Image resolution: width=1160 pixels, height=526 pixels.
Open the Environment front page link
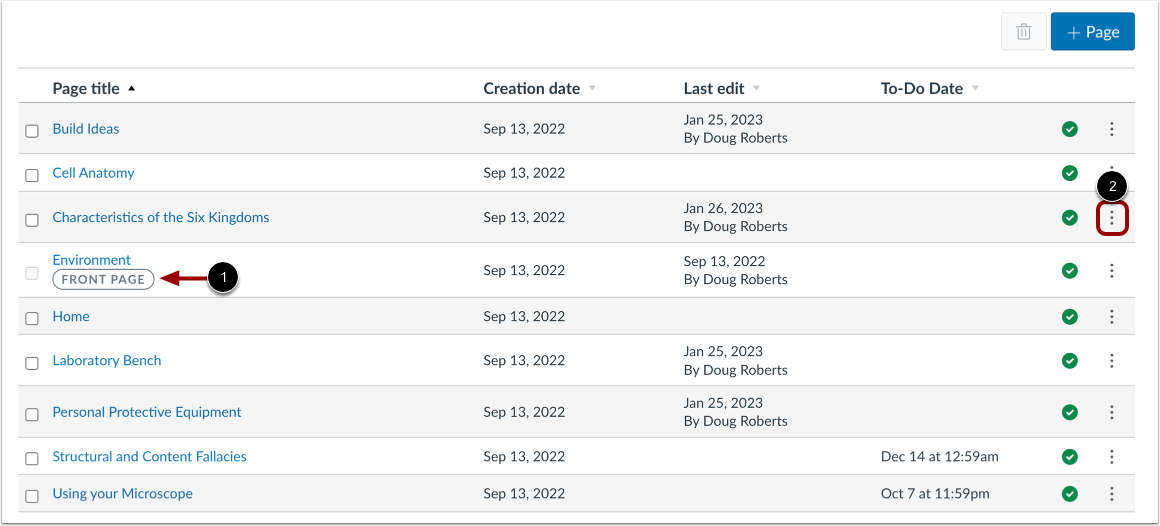click(x=92, y=260)
